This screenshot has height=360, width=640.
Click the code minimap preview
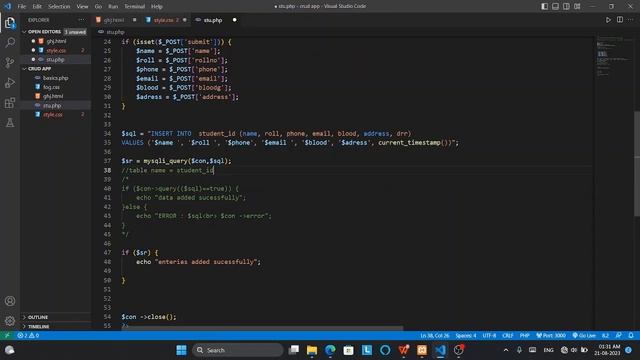(x=614, y=57)
